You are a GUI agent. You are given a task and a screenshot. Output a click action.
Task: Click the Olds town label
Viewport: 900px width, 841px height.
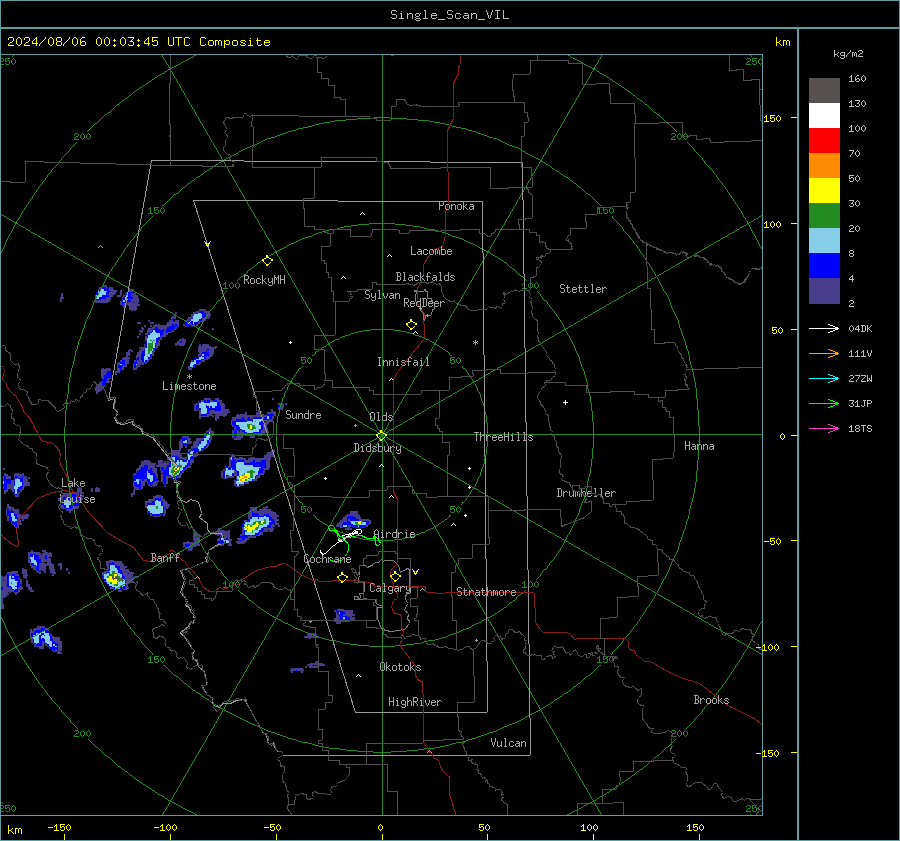coord(381,417)
